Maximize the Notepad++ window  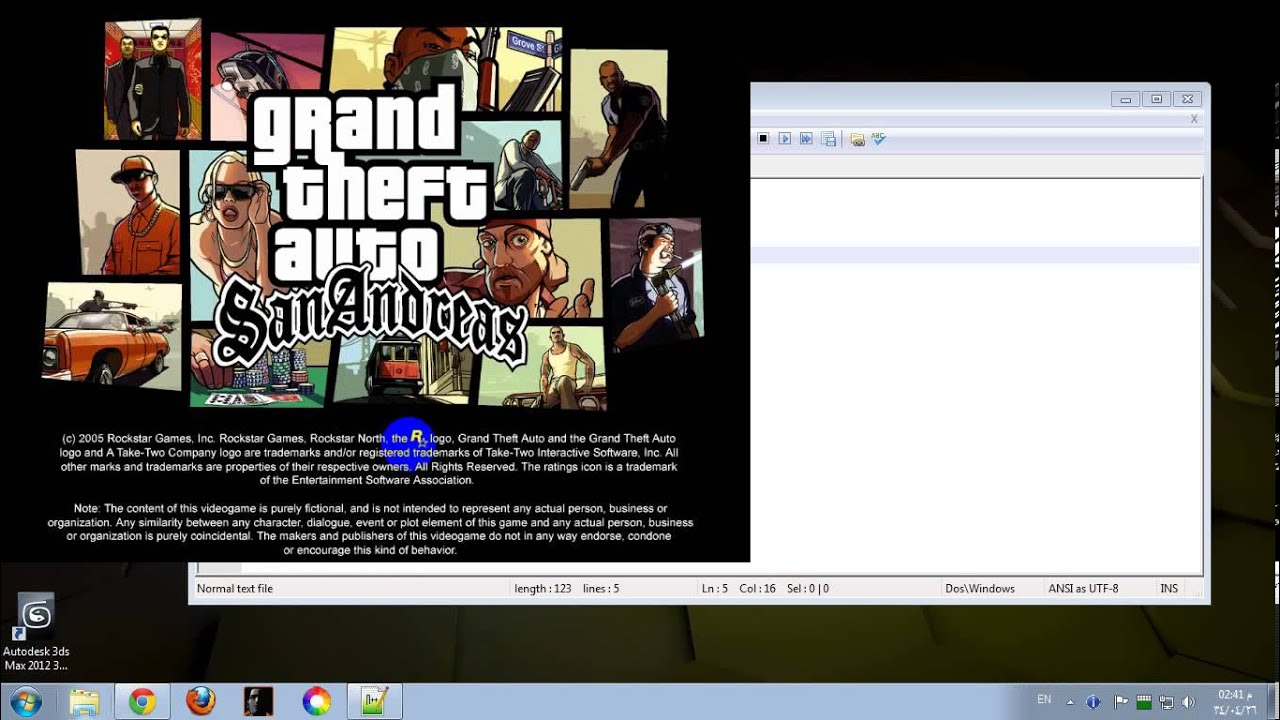click(x=1156, y=99)
